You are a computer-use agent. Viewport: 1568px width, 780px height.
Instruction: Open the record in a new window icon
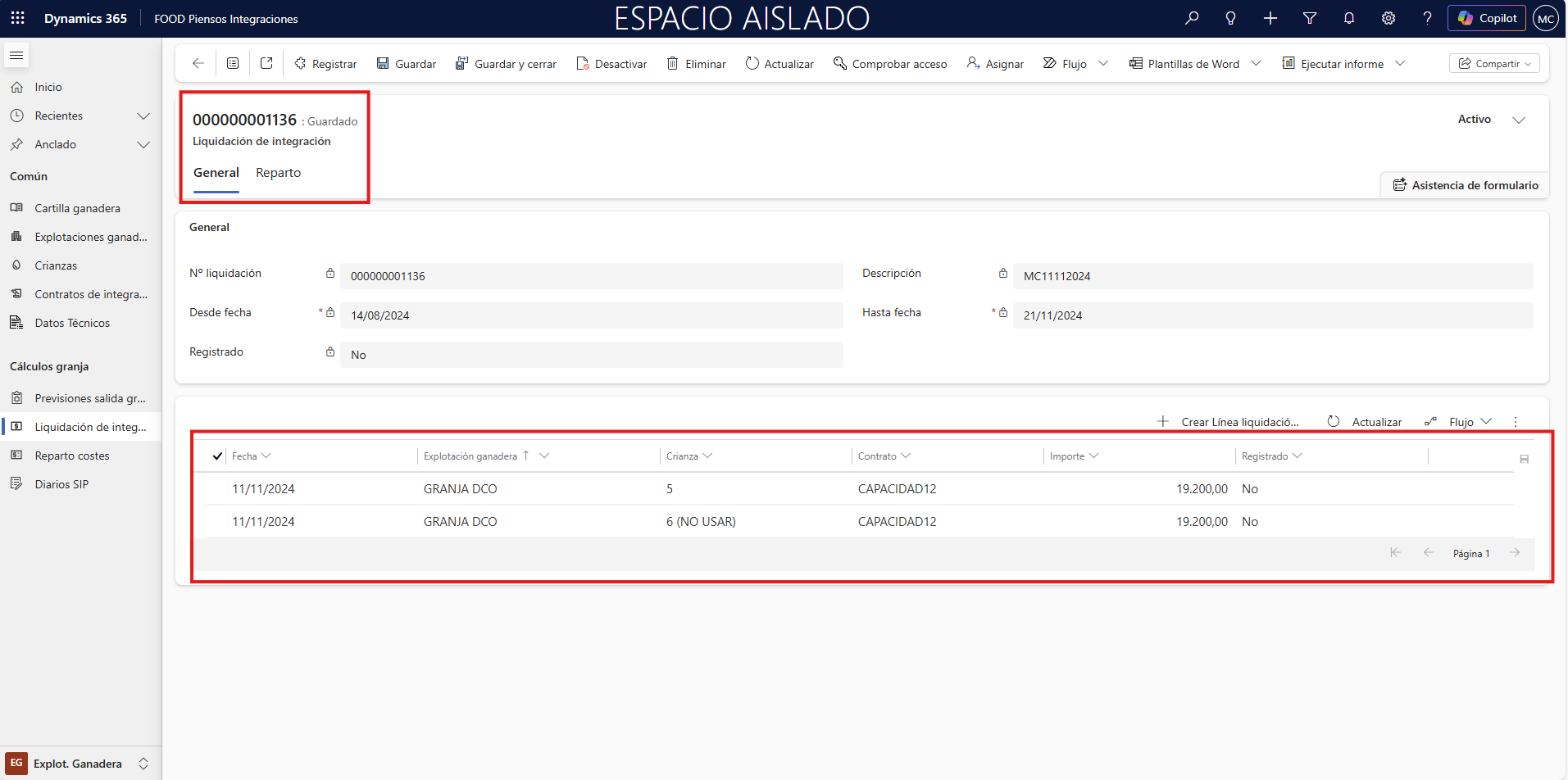point(266,63)
